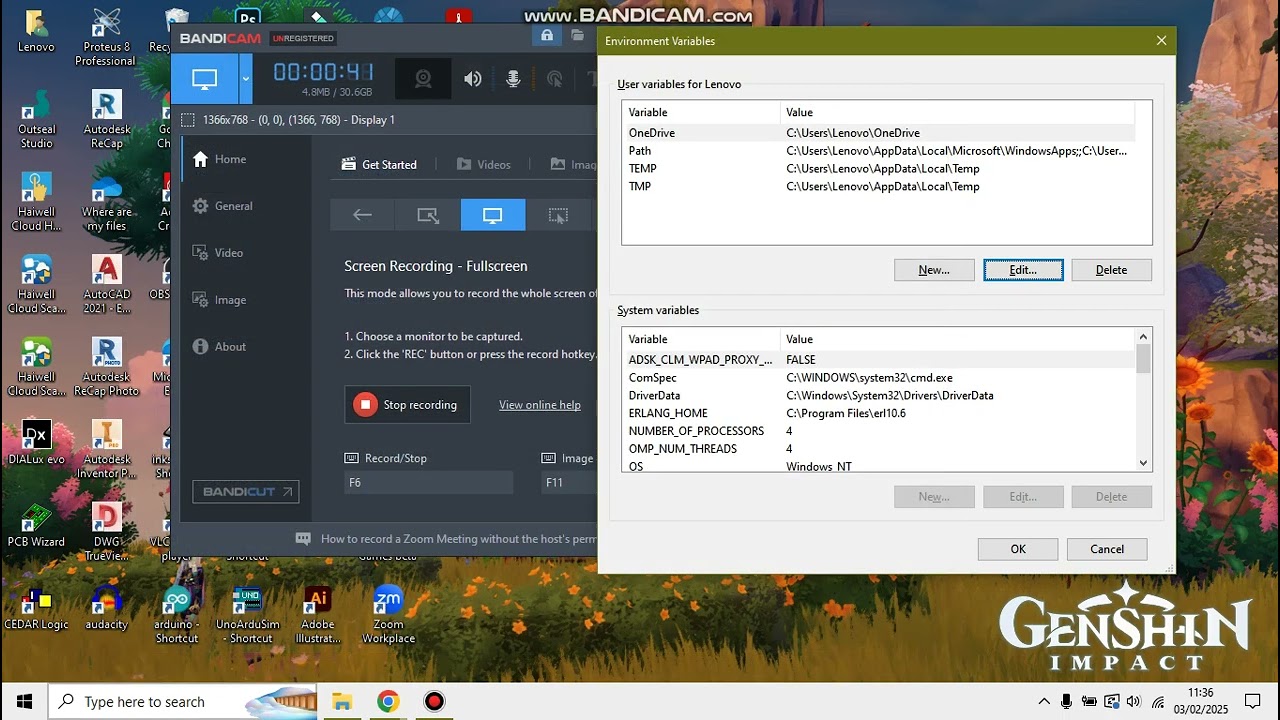This screenshot has height=720, width=1280.
Task: Click the Zoom Workplace desktop icon
Action: tap(388, 615)
